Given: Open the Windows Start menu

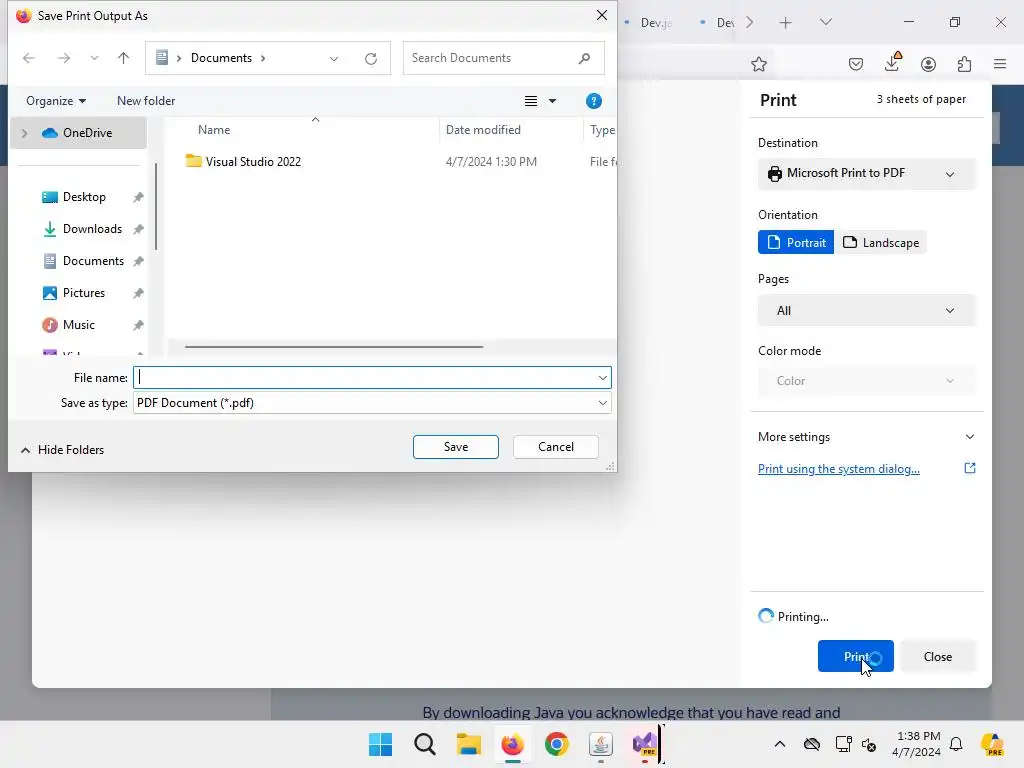Looking at the screenshot, I should (380, 744).
